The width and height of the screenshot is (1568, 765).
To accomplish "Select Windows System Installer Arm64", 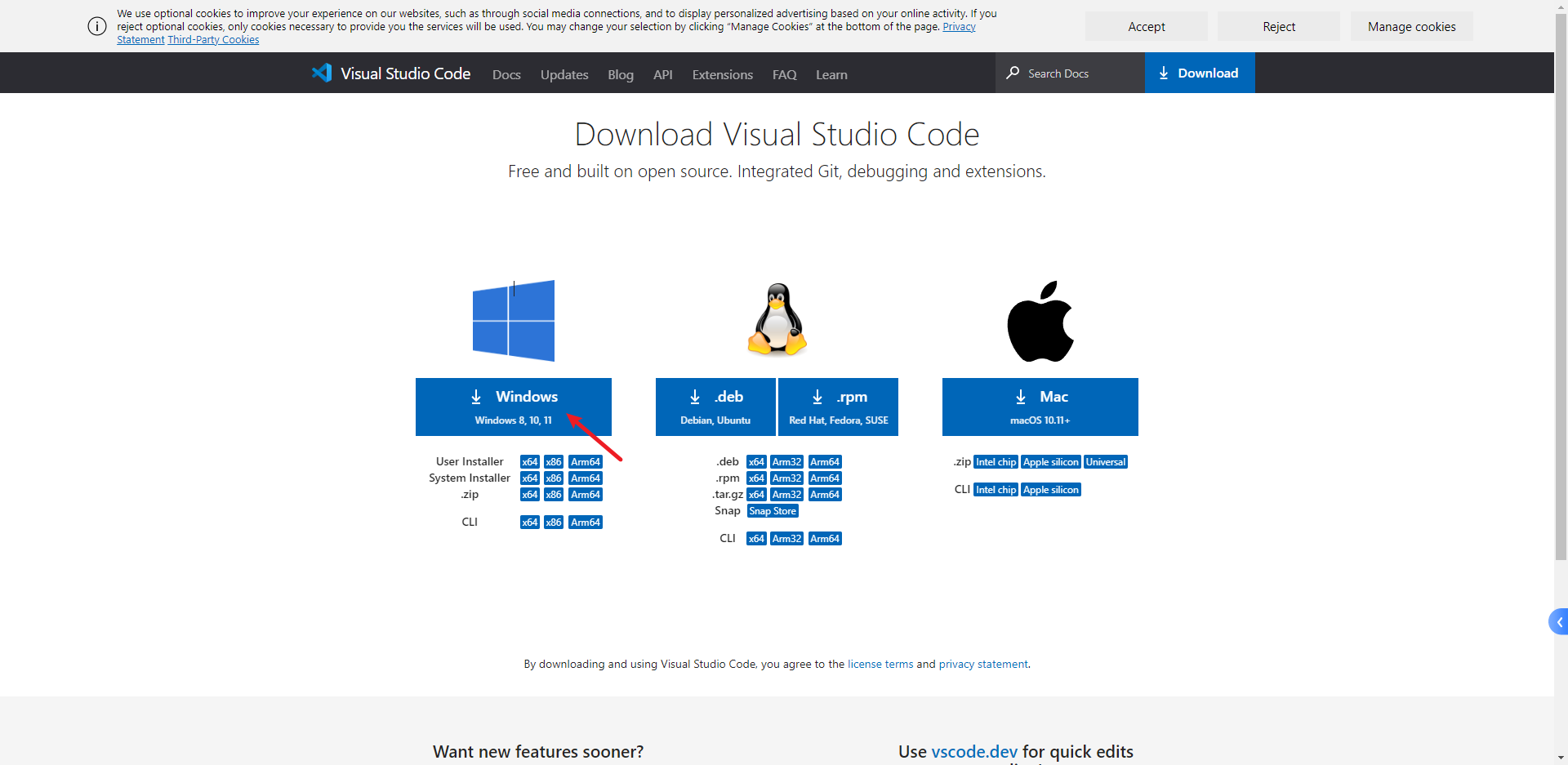I will coord(586,478).
